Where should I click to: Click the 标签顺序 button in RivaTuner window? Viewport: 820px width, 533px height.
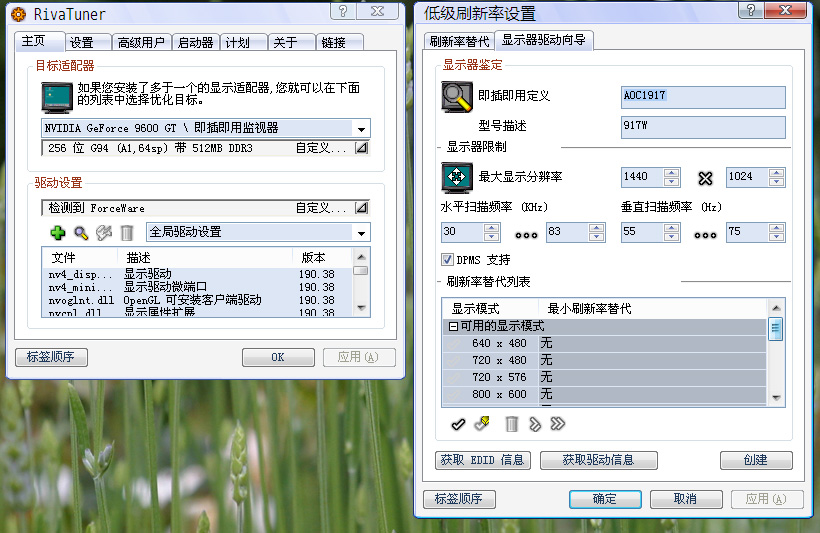(x=51, y=357)
